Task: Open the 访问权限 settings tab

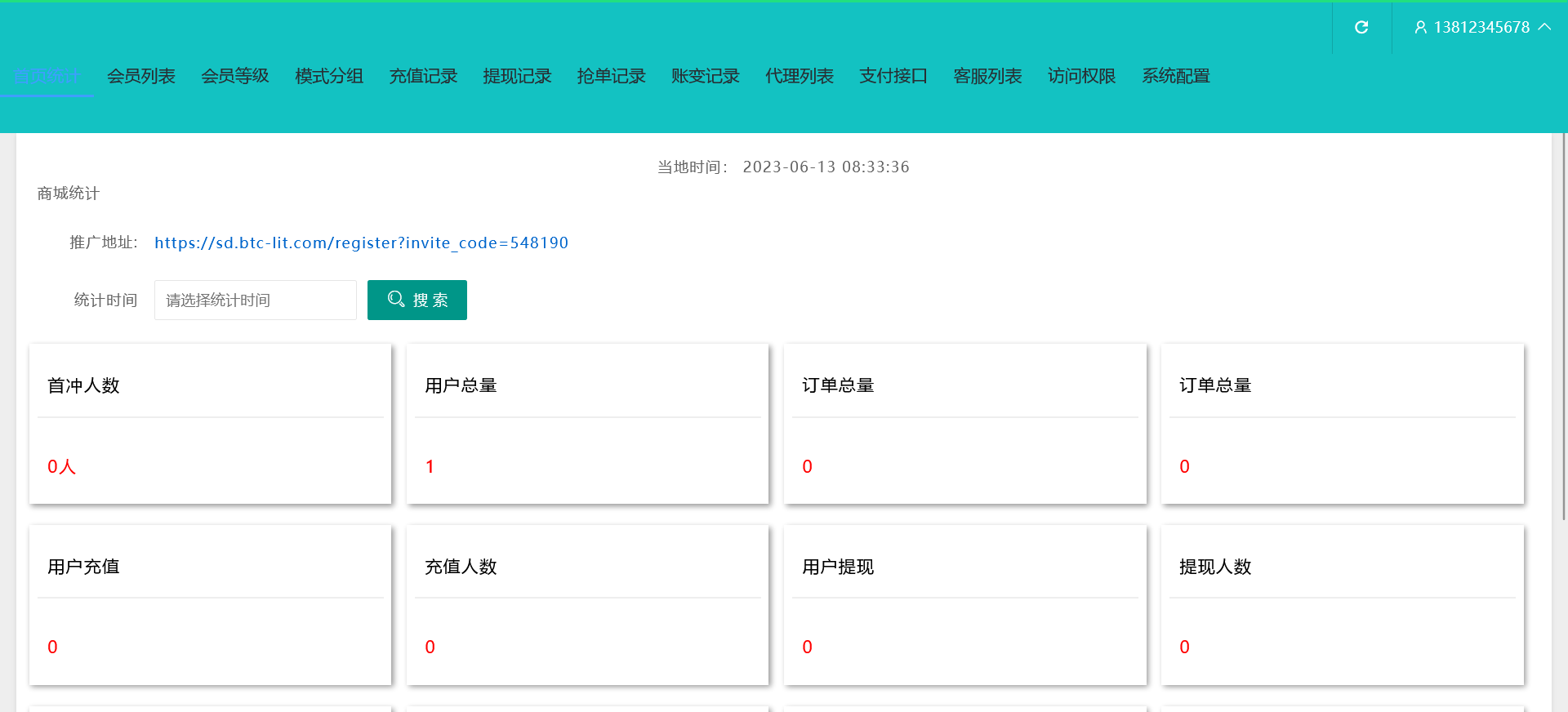Action: [x=1081, y=77]
